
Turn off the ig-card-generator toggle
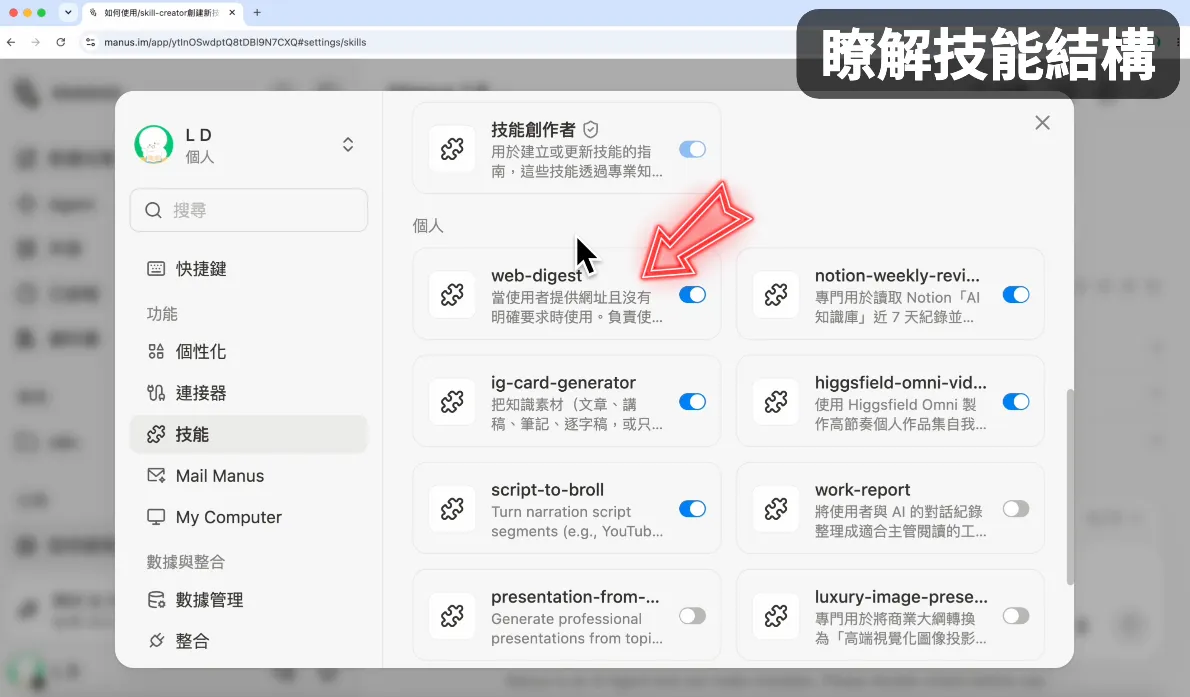click(x=692, y=402)
